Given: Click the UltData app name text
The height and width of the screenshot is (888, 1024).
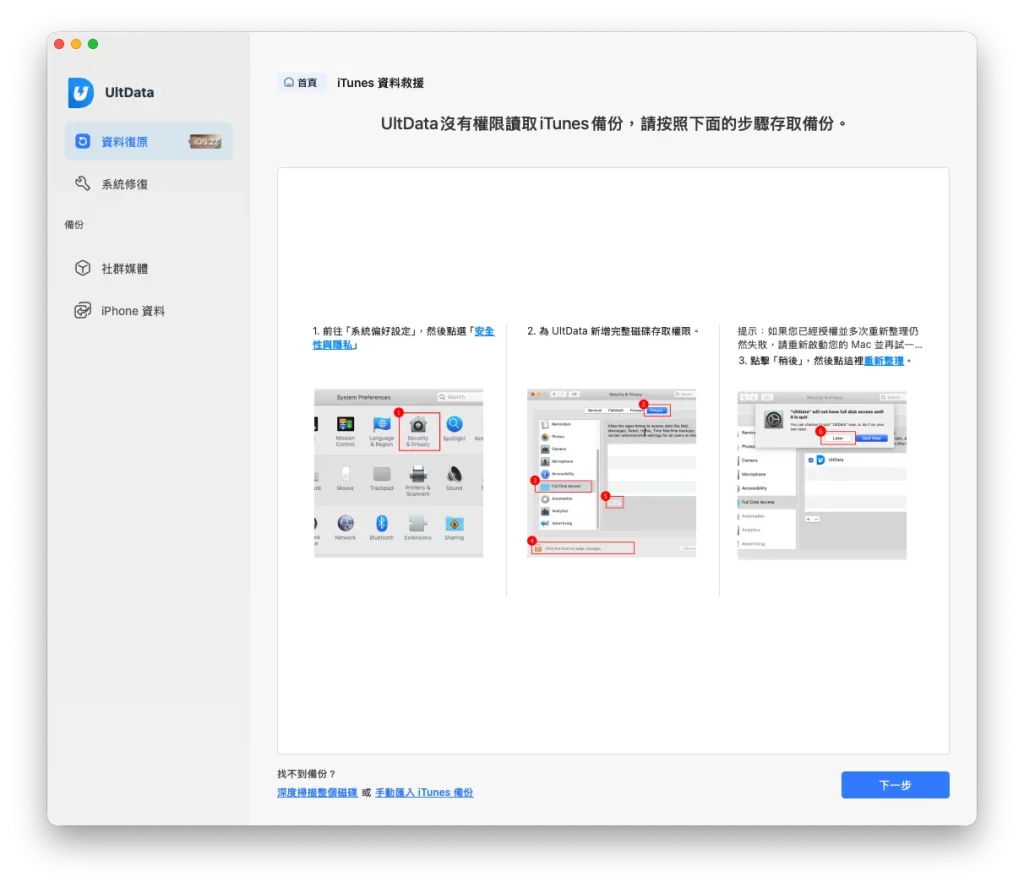Looking at the screenshot, I should pyautogui.click(x=129, y=93).
